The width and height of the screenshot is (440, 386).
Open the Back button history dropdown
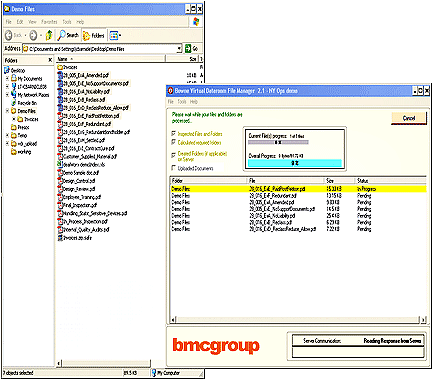25,35
